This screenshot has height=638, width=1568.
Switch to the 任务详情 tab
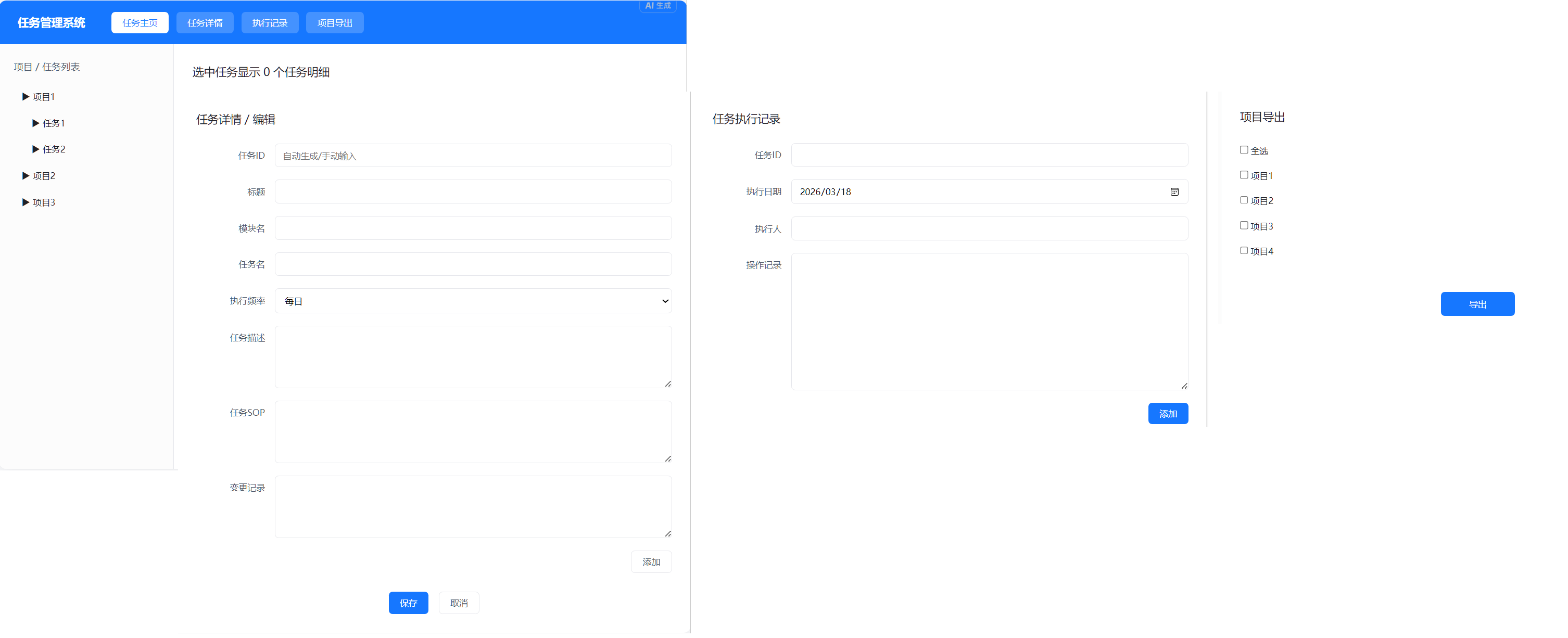pyautogui.click(x=205, y=23)
